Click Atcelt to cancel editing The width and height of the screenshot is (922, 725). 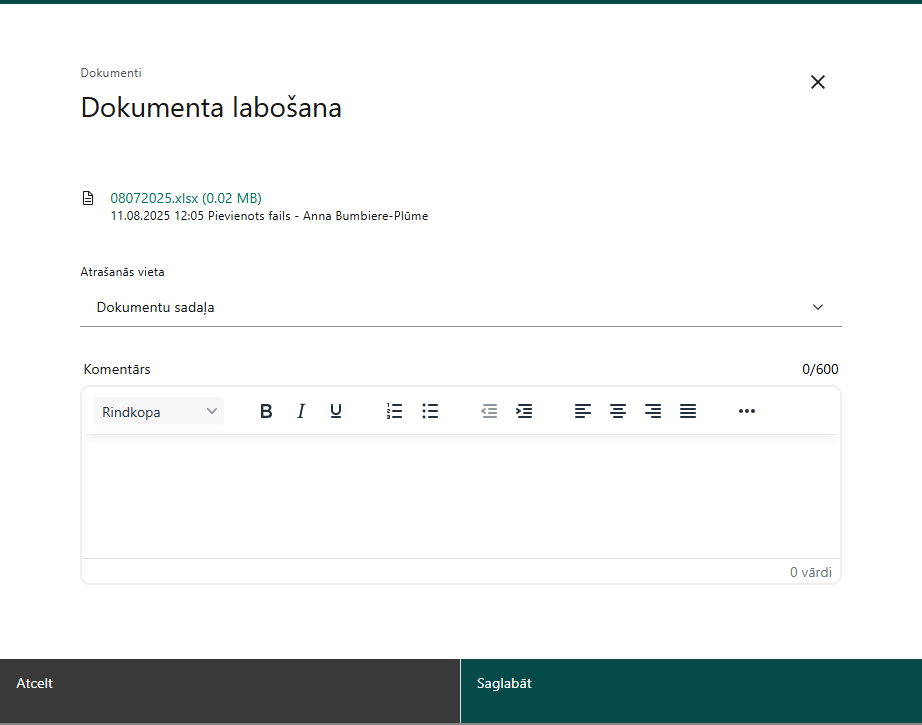230,691
